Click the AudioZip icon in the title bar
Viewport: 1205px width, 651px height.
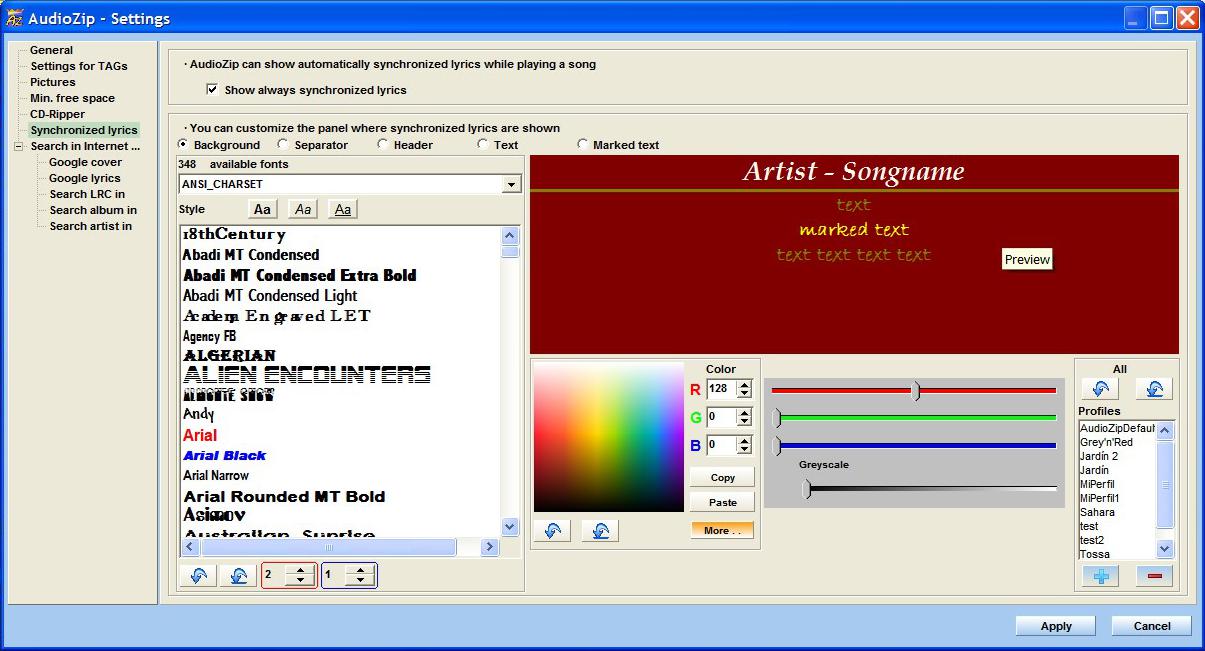[15, 18]
